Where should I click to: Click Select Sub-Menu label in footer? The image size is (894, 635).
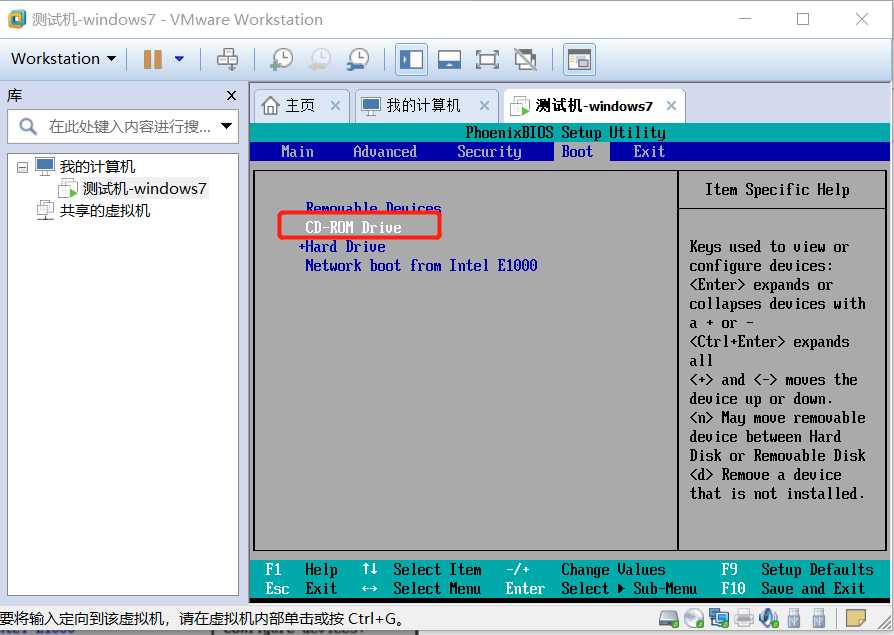pos(629,588)
